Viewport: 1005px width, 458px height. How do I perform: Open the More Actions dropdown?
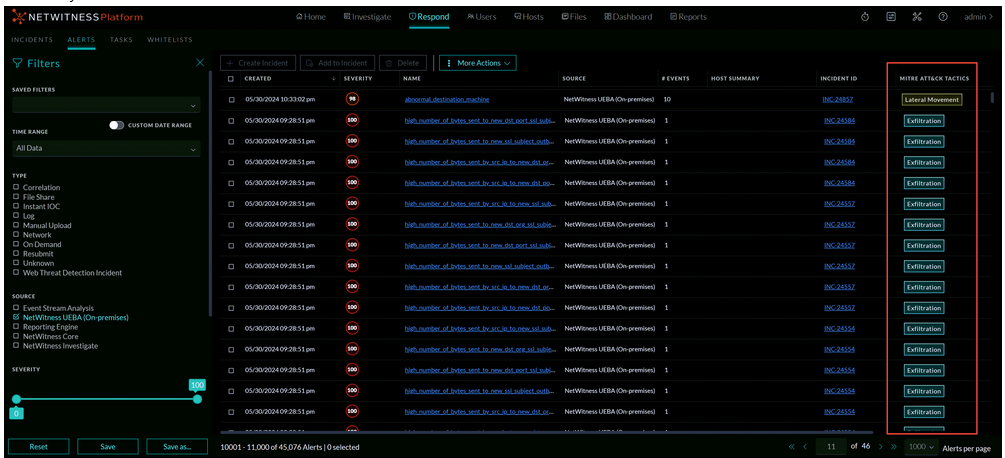pos(478,63)
